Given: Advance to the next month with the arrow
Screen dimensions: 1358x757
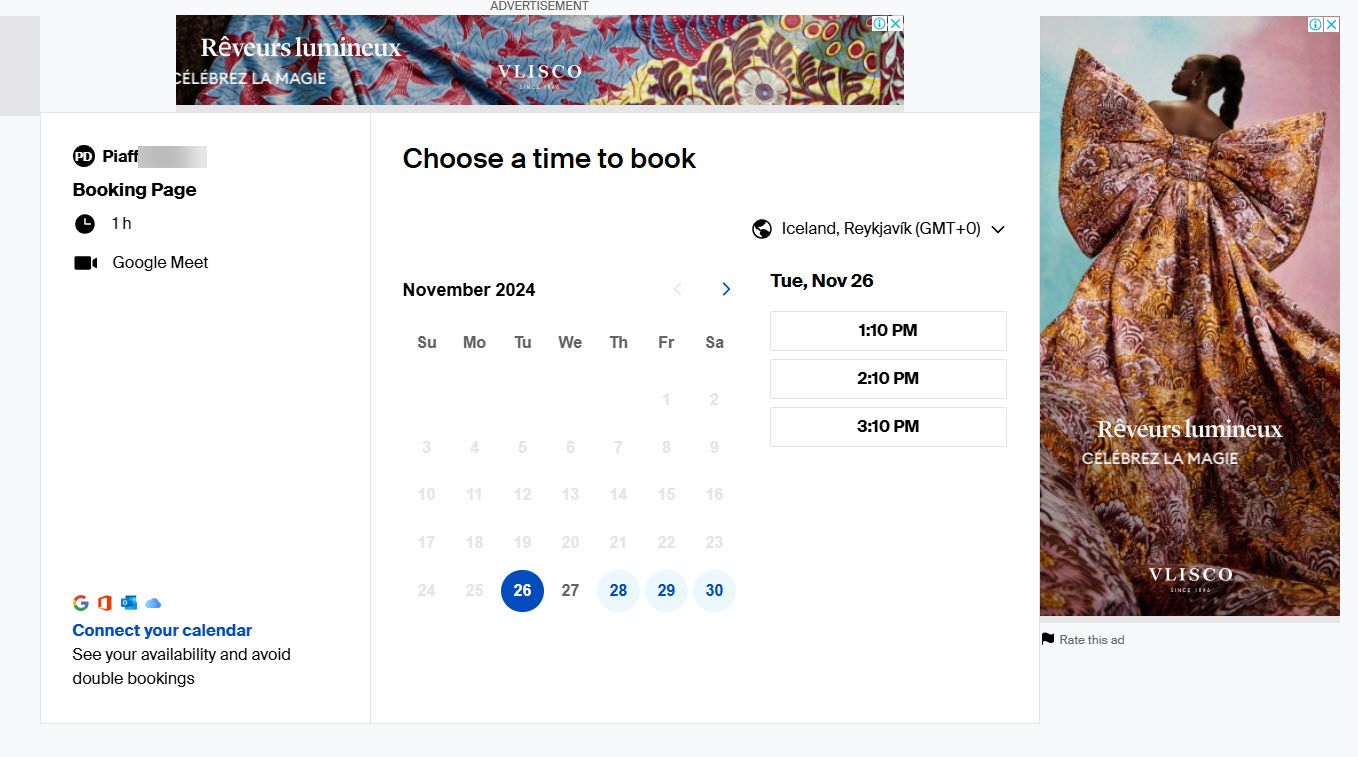Looking at the screenshot, I should (726, 289).
